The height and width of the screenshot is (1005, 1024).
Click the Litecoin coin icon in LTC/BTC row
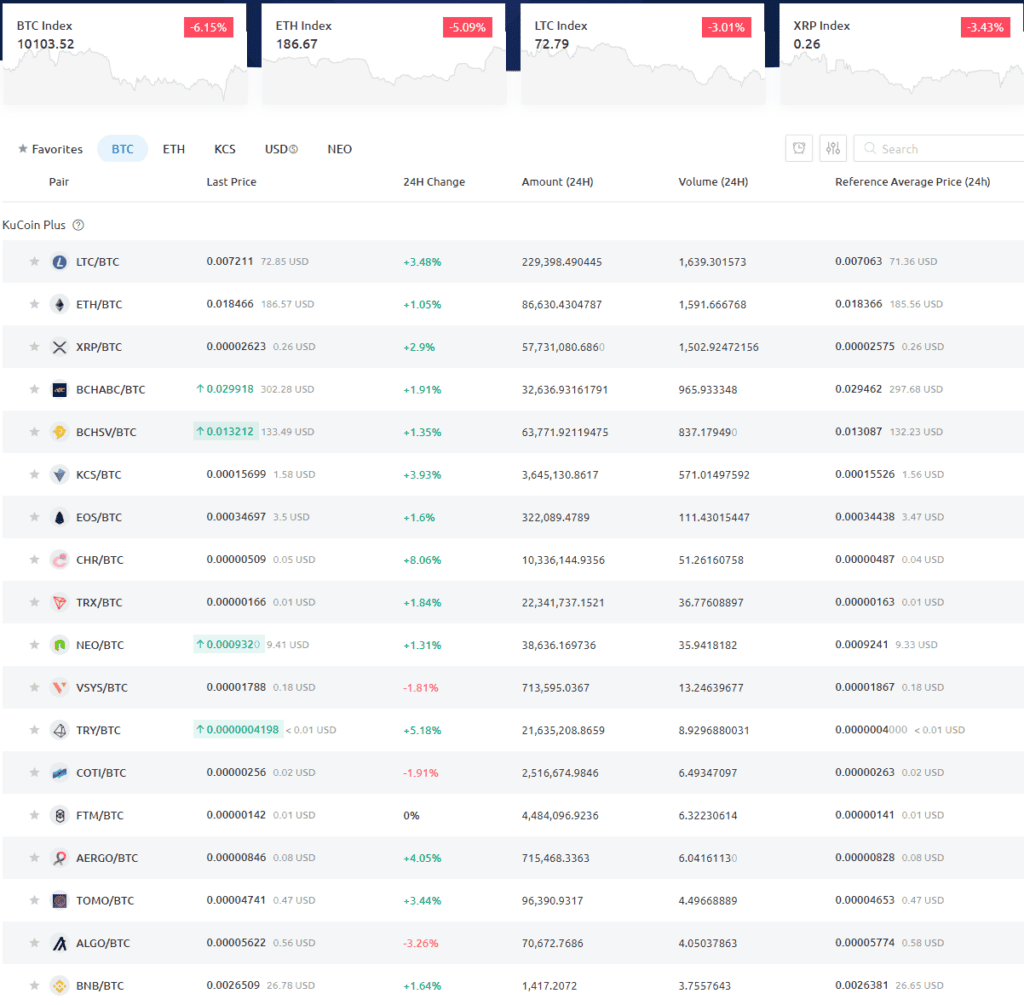click(59, 262)
